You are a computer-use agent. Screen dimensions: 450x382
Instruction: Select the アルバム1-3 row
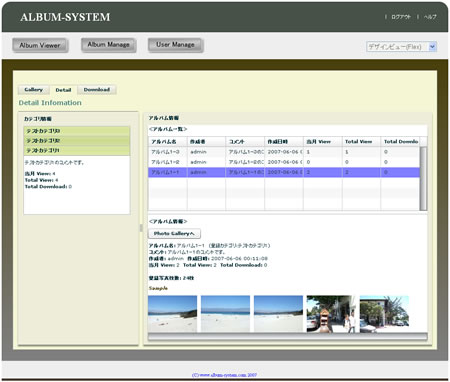click(284, 152)
